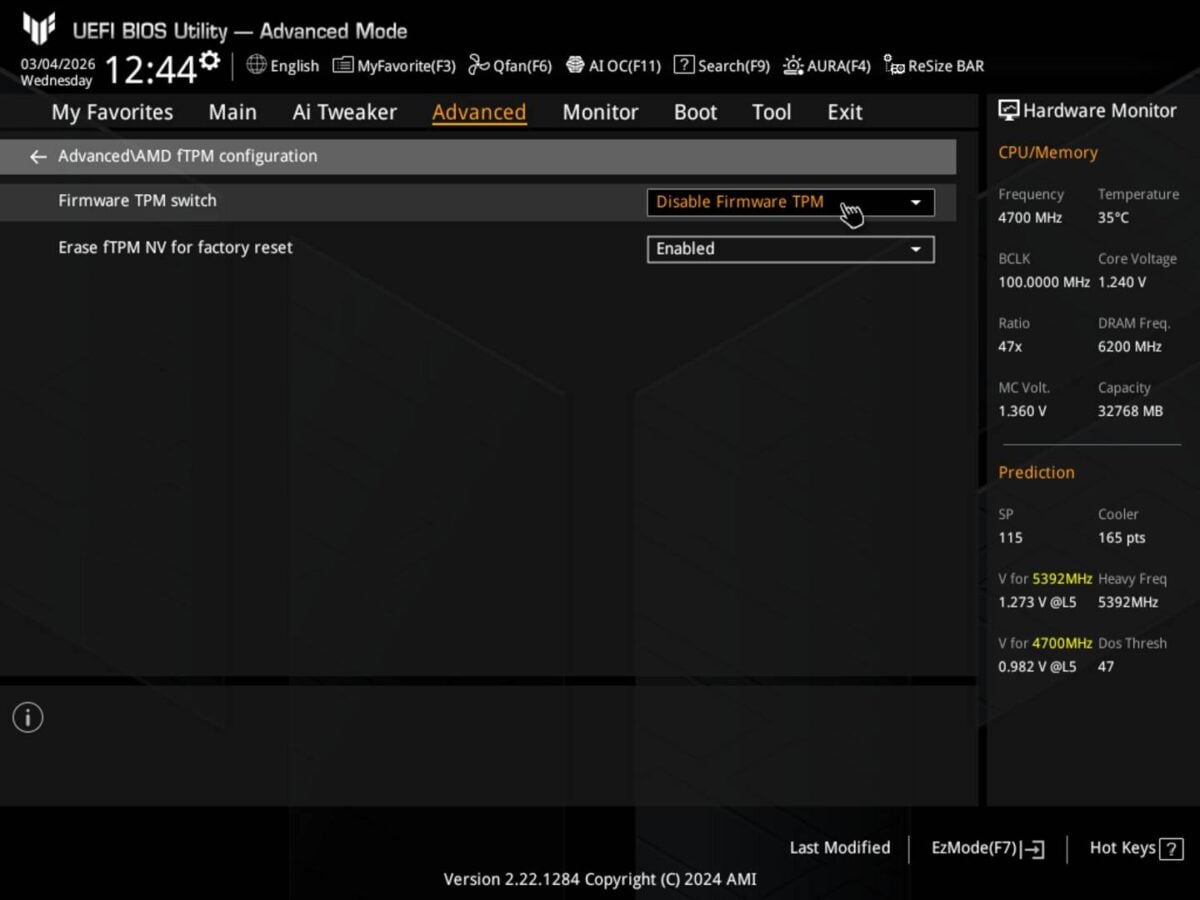This screenshot has width=1200, height=900.
Task: Open Search(F9) tool
Action: click(x=721, y=66)
